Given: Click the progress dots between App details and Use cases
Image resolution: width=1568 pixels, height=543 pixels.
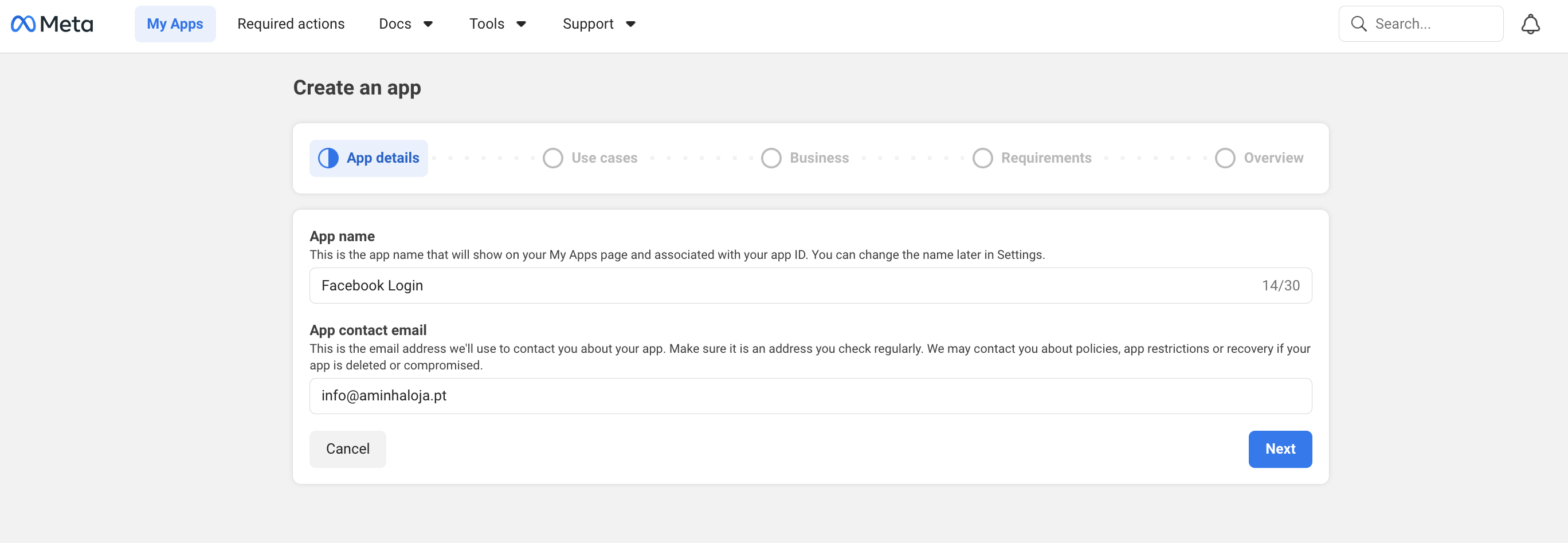Looking at the screenshot, I should tap(484, 158).
